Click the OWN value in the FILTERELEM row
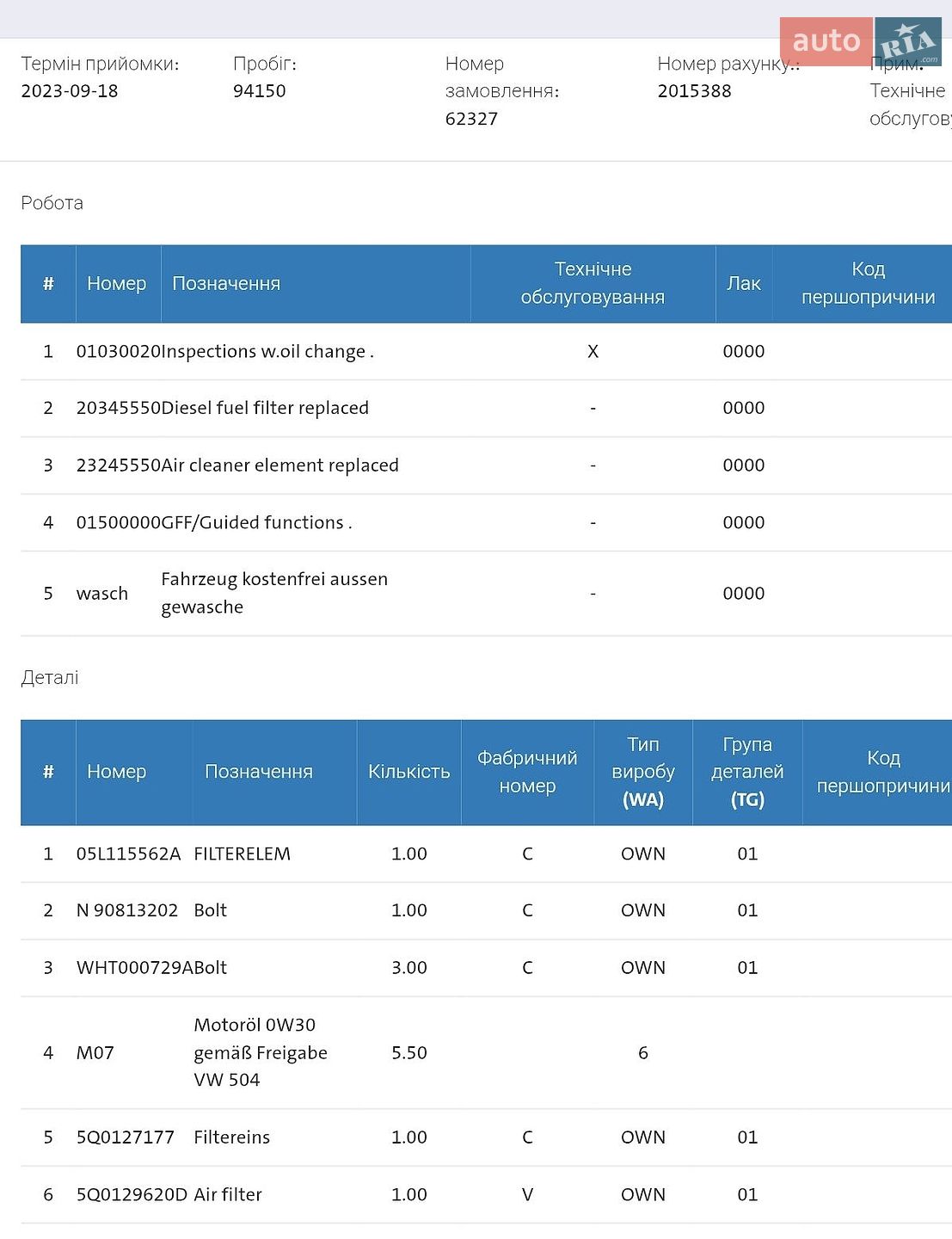The image size is (952, 1239). pyautogui.click(x=643, y=854)
